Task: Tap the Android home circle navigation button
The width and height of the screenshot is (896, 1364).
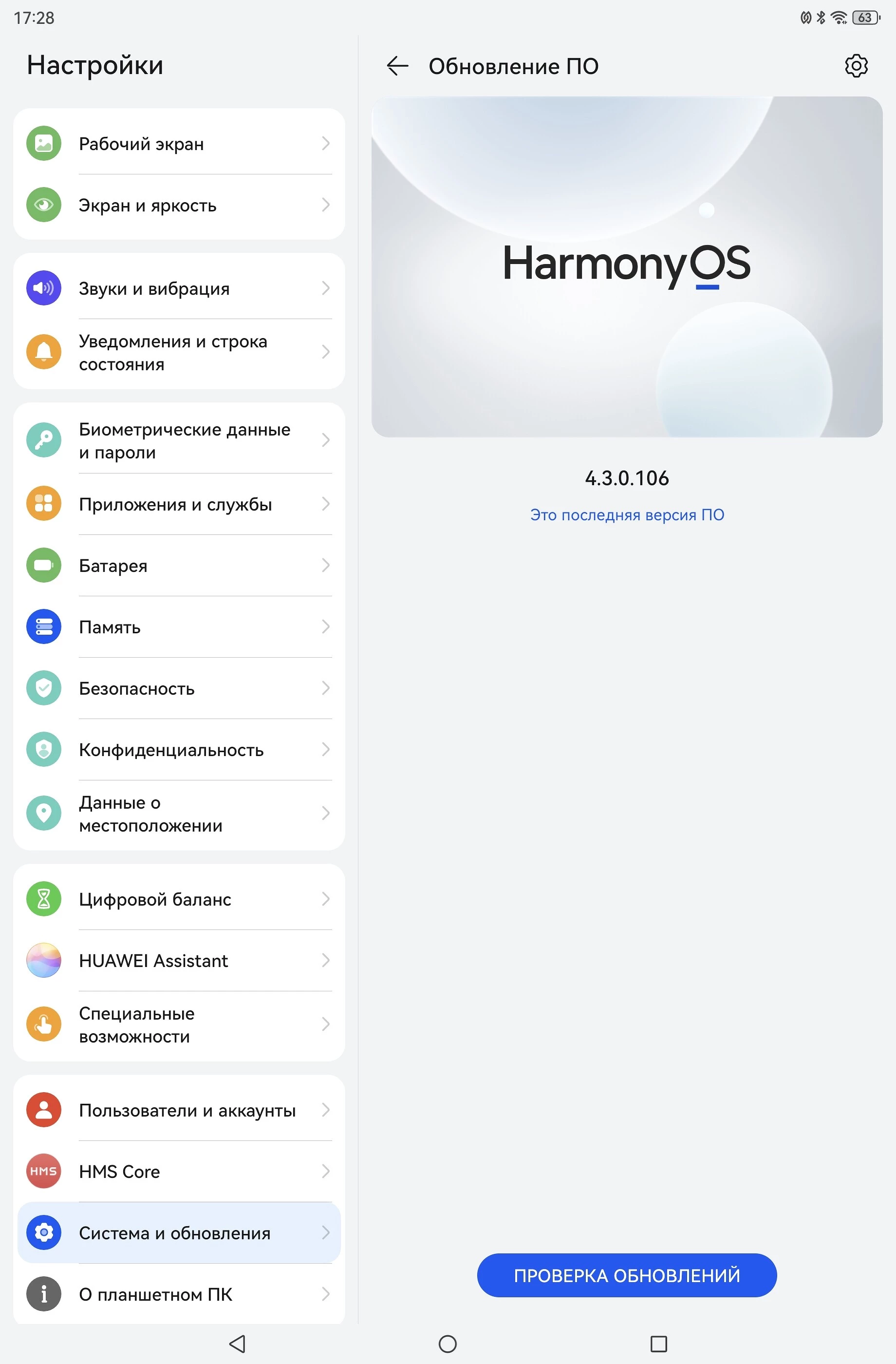Action: 448,1344
